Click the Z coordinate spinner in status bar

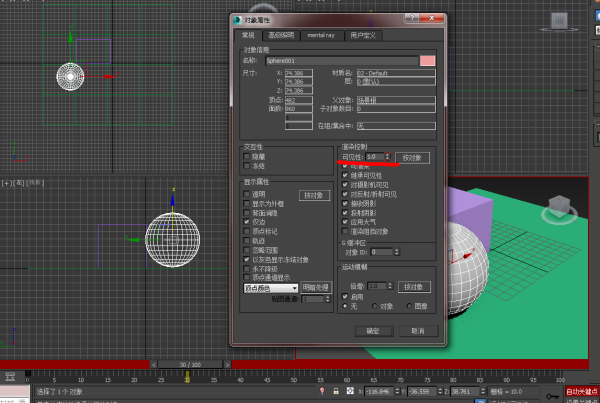(483, 391)
